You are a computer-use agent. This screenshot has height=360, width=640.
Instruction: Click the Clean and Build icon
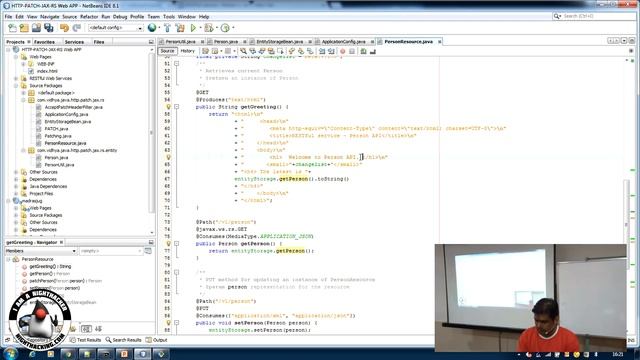pyautogui.click(x=180, y=28)
